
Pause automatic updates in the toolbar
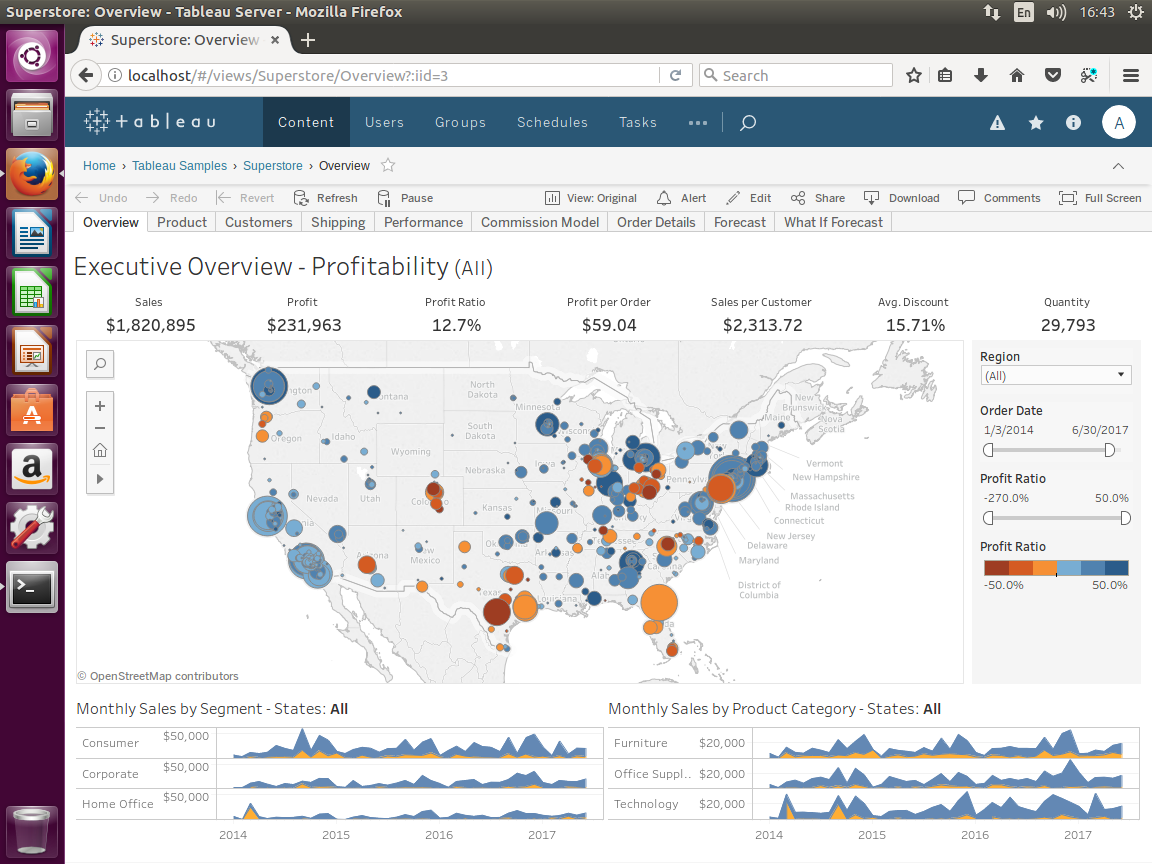click(405, 198)
